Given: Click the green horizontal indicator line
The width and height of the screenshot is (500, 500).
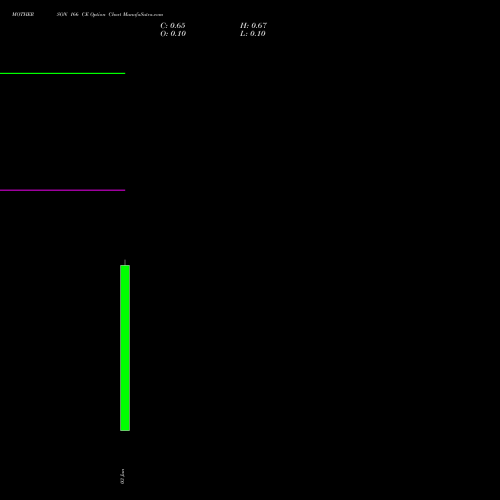Looking at the screenshot, I should point(62,73).
